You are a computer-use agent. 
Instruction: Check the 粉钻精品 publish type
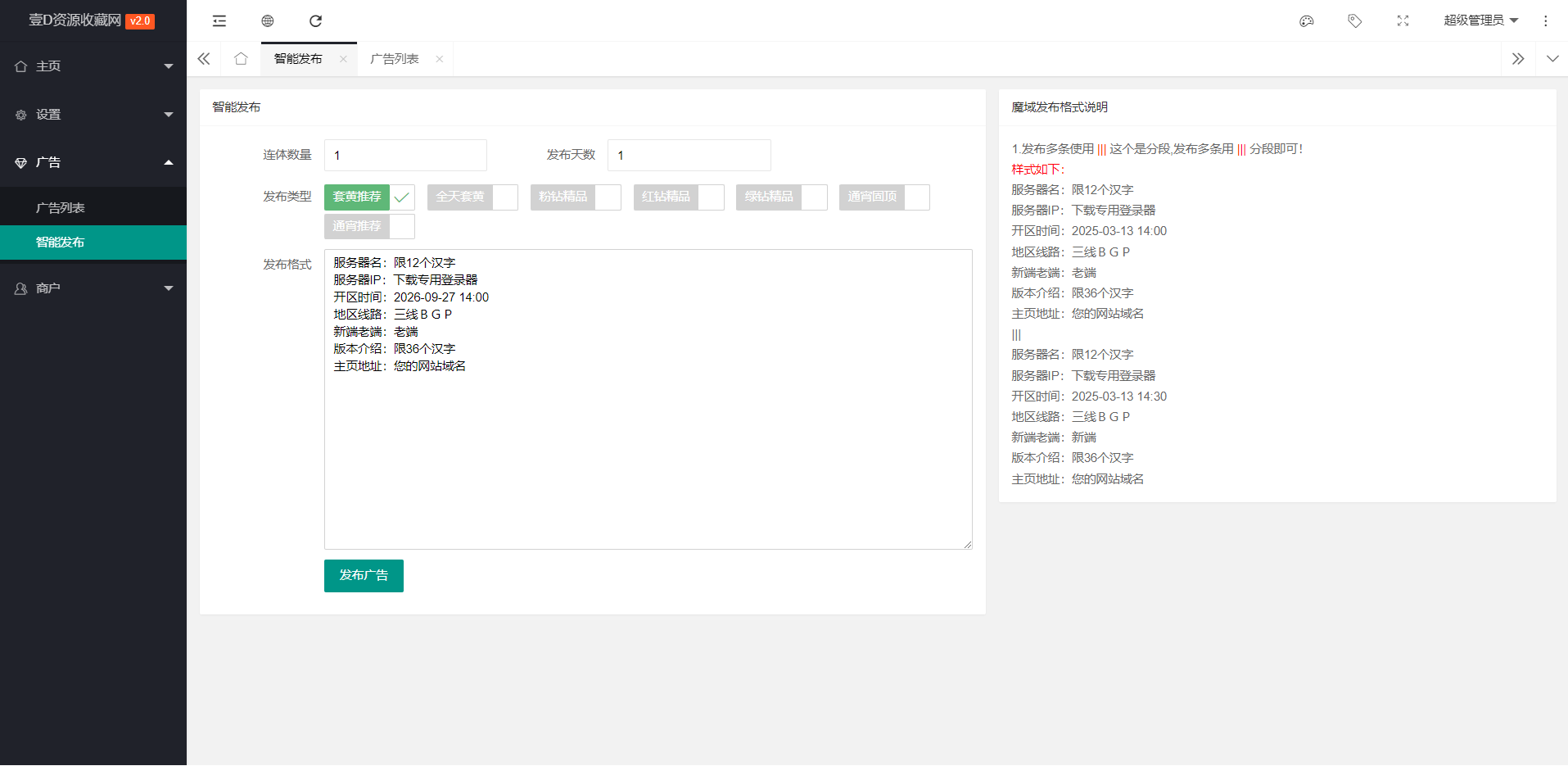(576, 197)
